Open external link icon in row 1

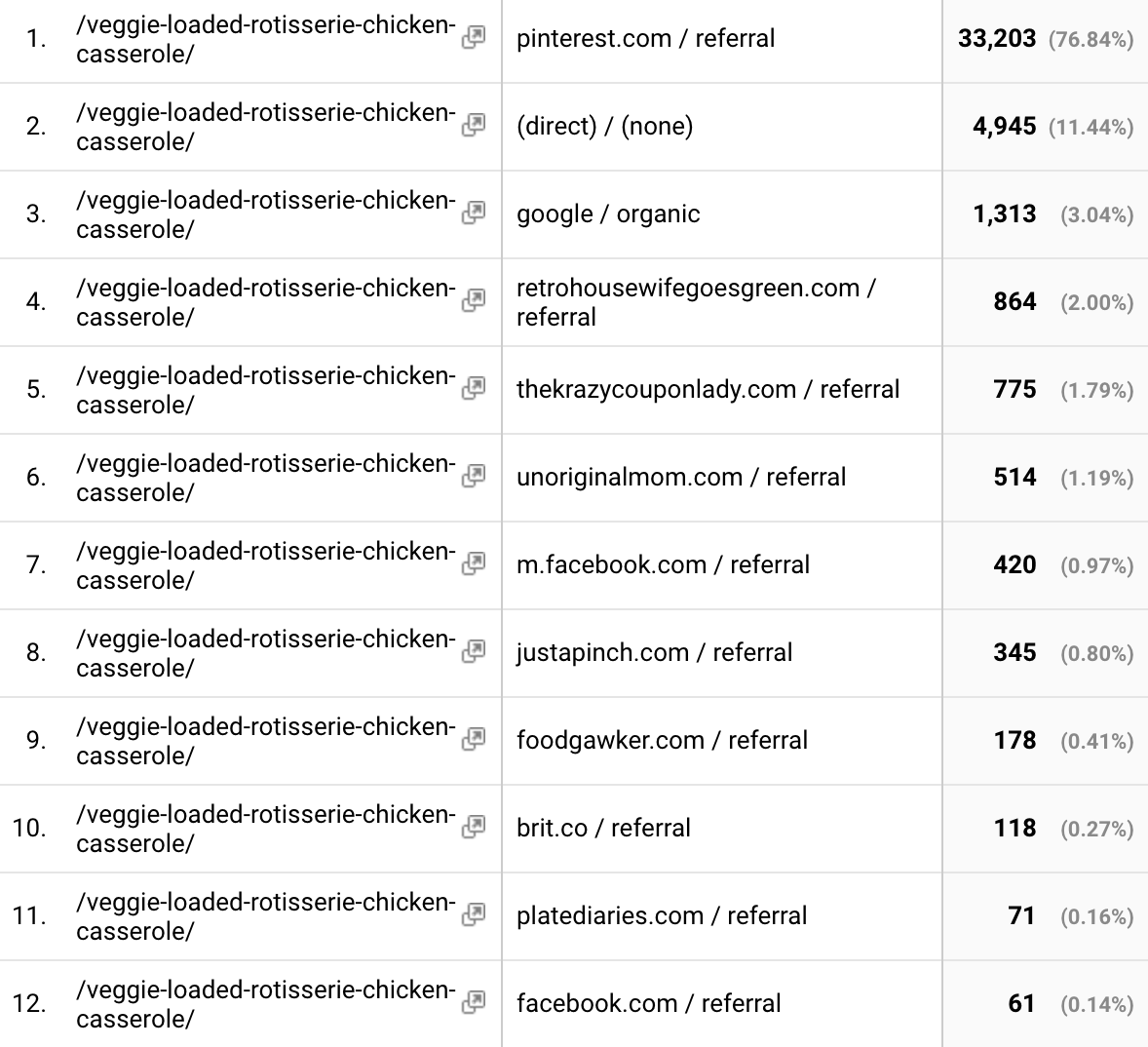coord(474,38)
